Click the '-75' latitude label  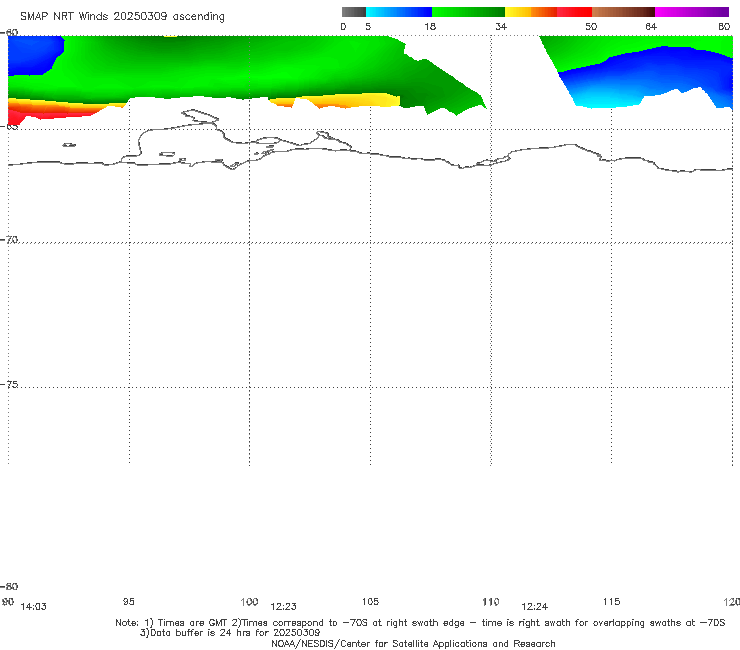click(x=9, y=384)
